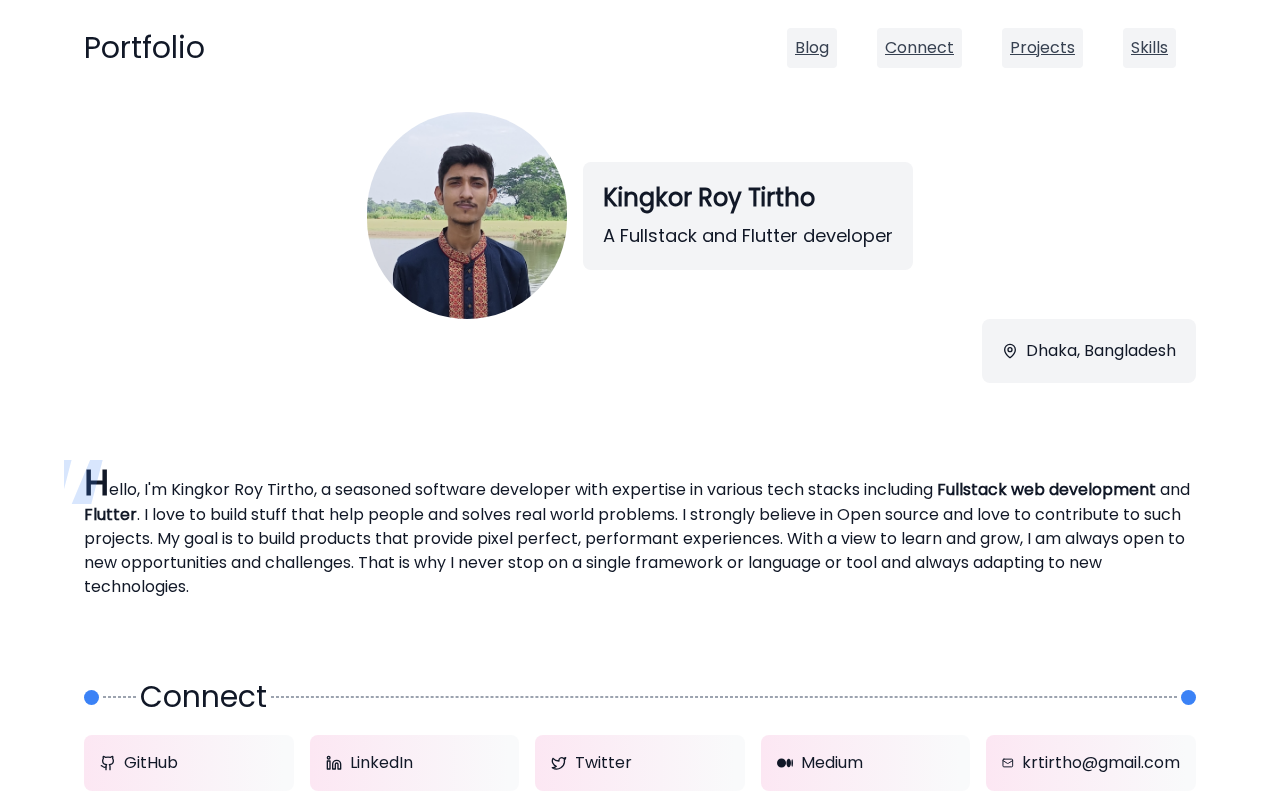Click the bold Fullstack web development text
Viewport: 1280px width, 800px height.
click(1046, 490)
